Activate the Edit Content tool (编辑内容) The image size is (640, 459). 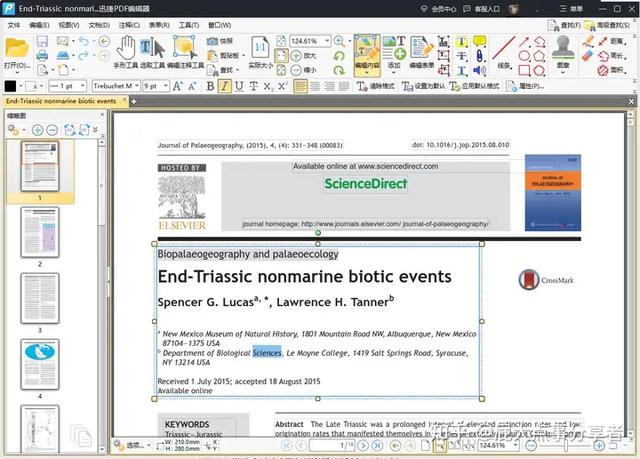point(367,55)
